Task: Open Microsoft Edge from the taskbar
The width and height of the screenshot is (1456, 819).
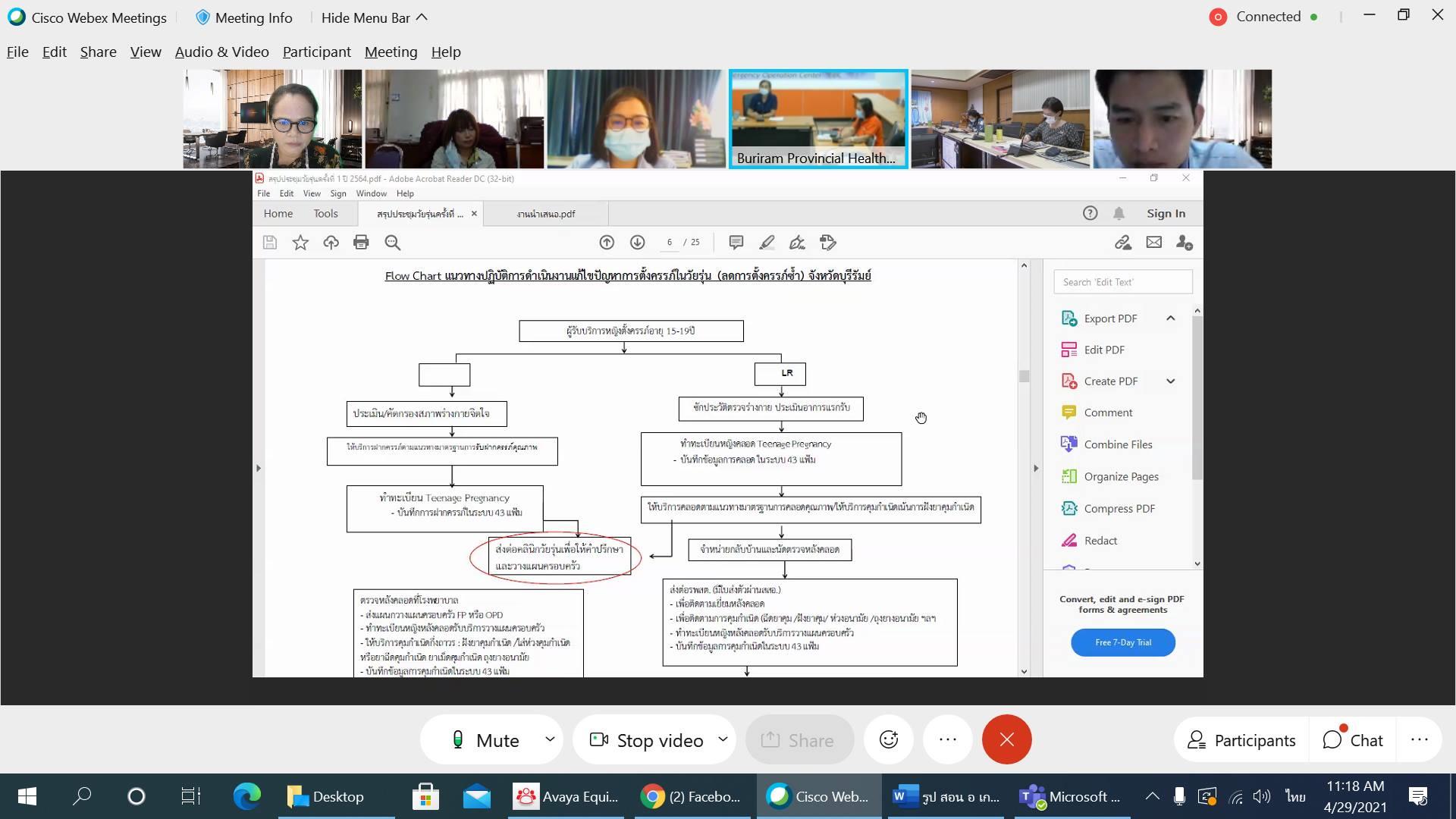Action: pyautogui.click(x=246, y=796)
